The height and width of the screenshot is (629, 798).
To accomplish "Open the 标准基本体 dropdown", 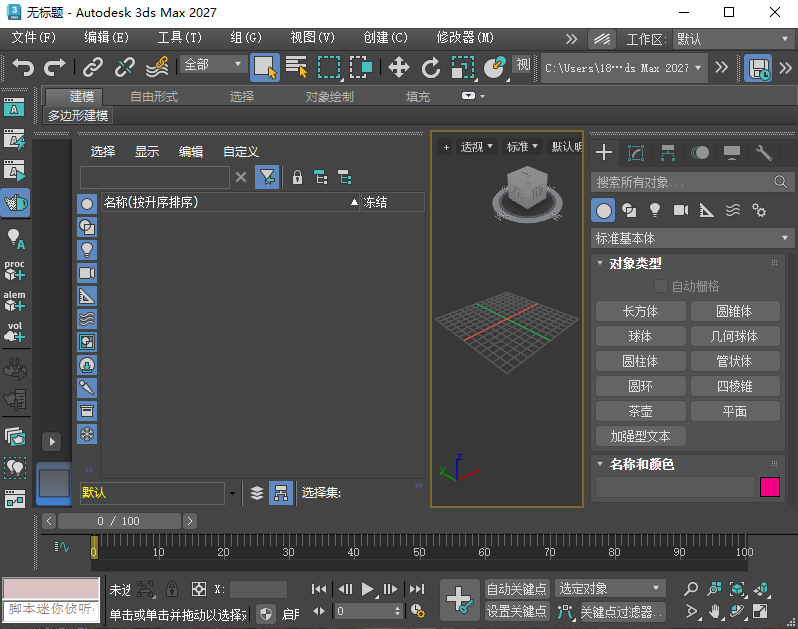I will [692, 238].
